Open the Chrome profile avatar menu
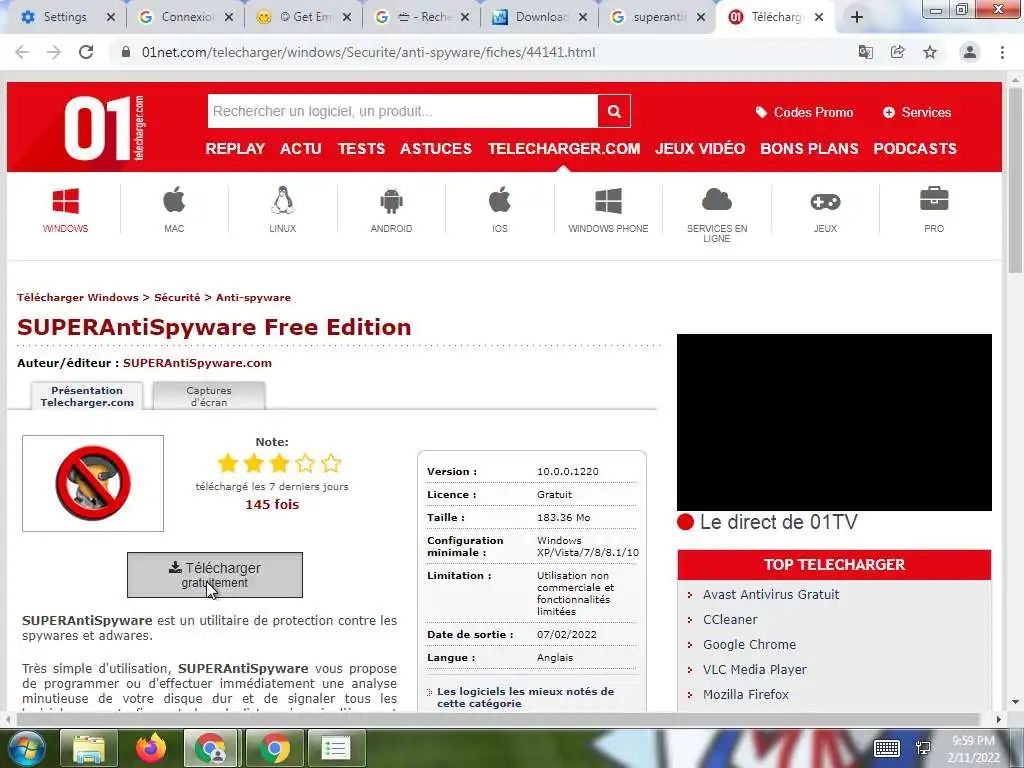 pyautogui.click(x=970, y=52)
